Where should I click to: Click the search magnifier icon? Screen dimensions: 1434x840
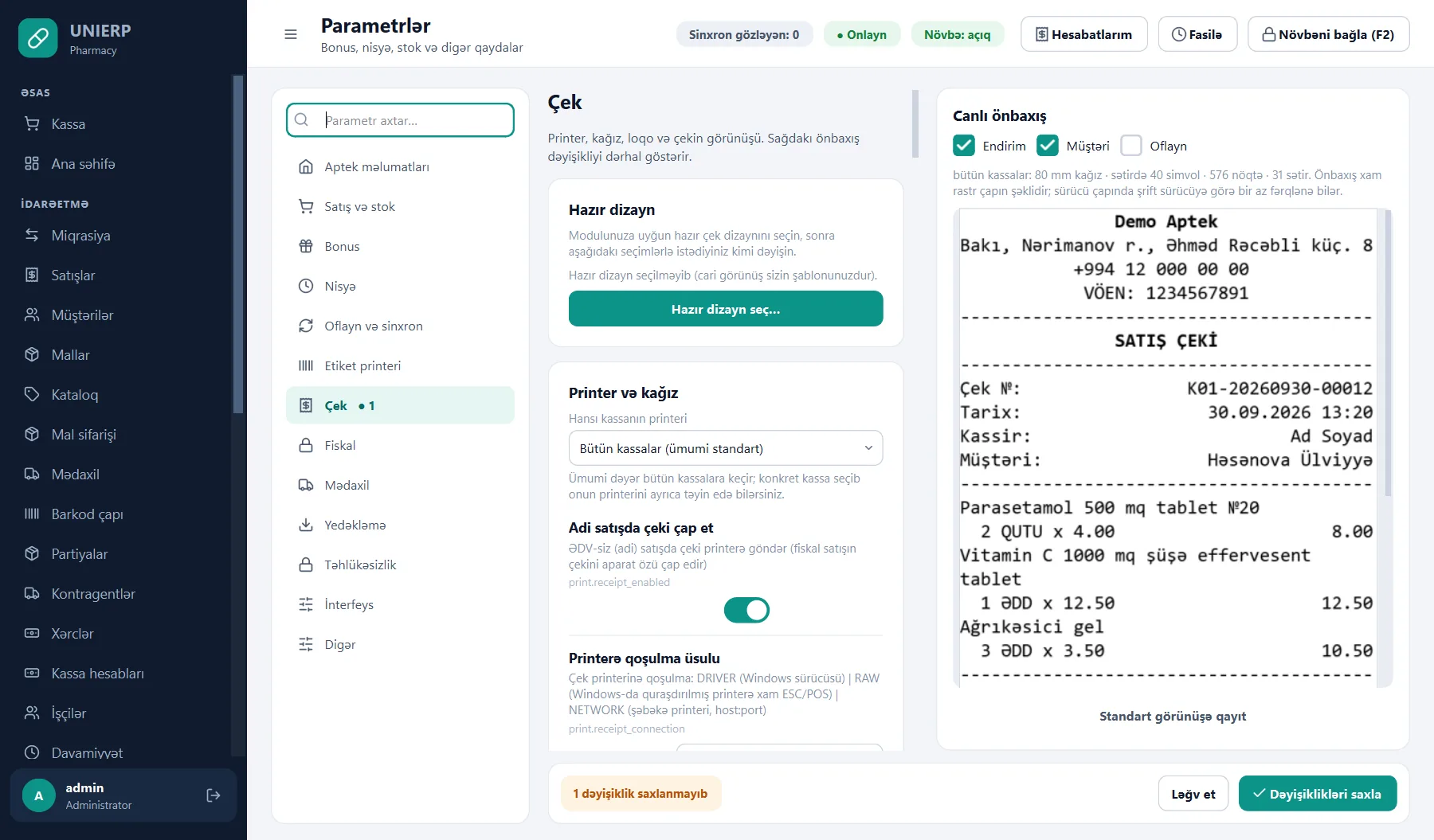point(302,120)
